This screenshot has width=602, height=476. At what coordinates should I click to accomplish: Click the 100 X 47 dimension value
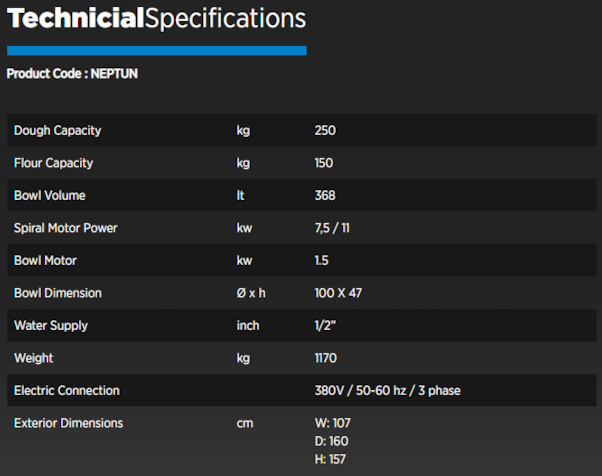coord(338,293)
